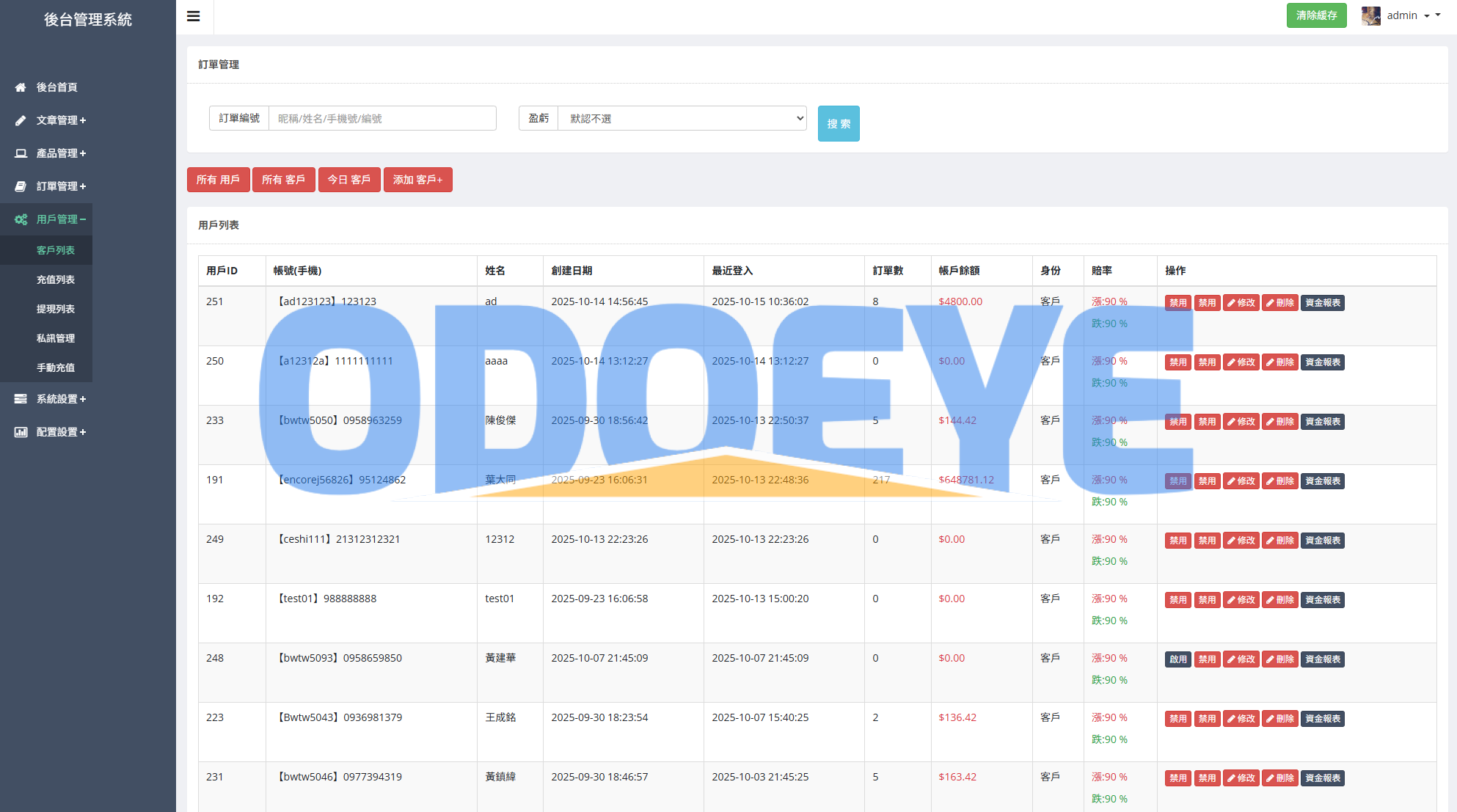Click the home icon beside 後台首頁
This screenshot has width=1457, height=812.
21,87
